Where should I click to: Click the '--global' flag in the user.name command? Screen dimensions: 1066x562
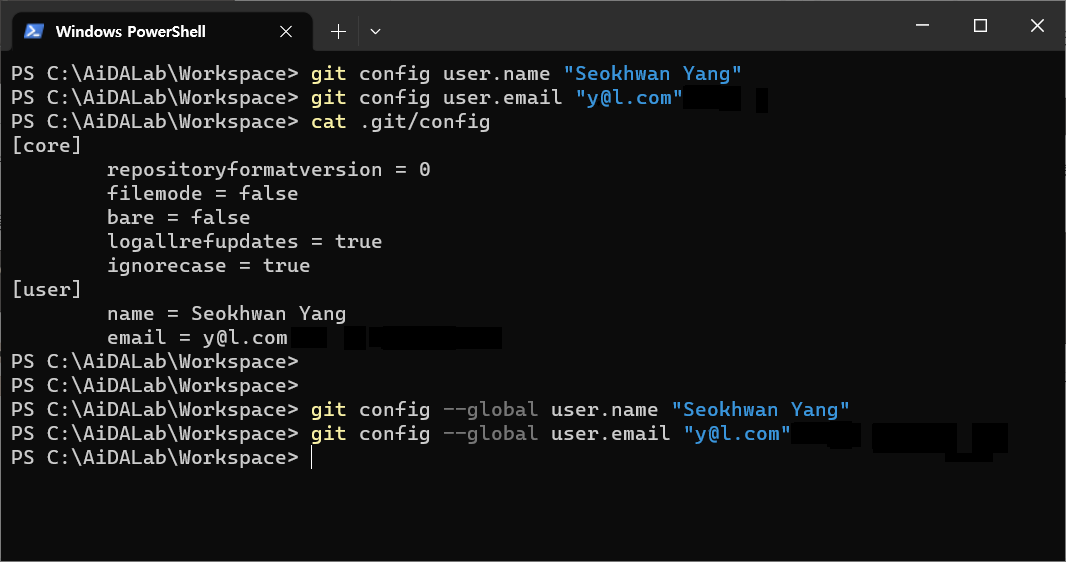[x=491, y=410]
